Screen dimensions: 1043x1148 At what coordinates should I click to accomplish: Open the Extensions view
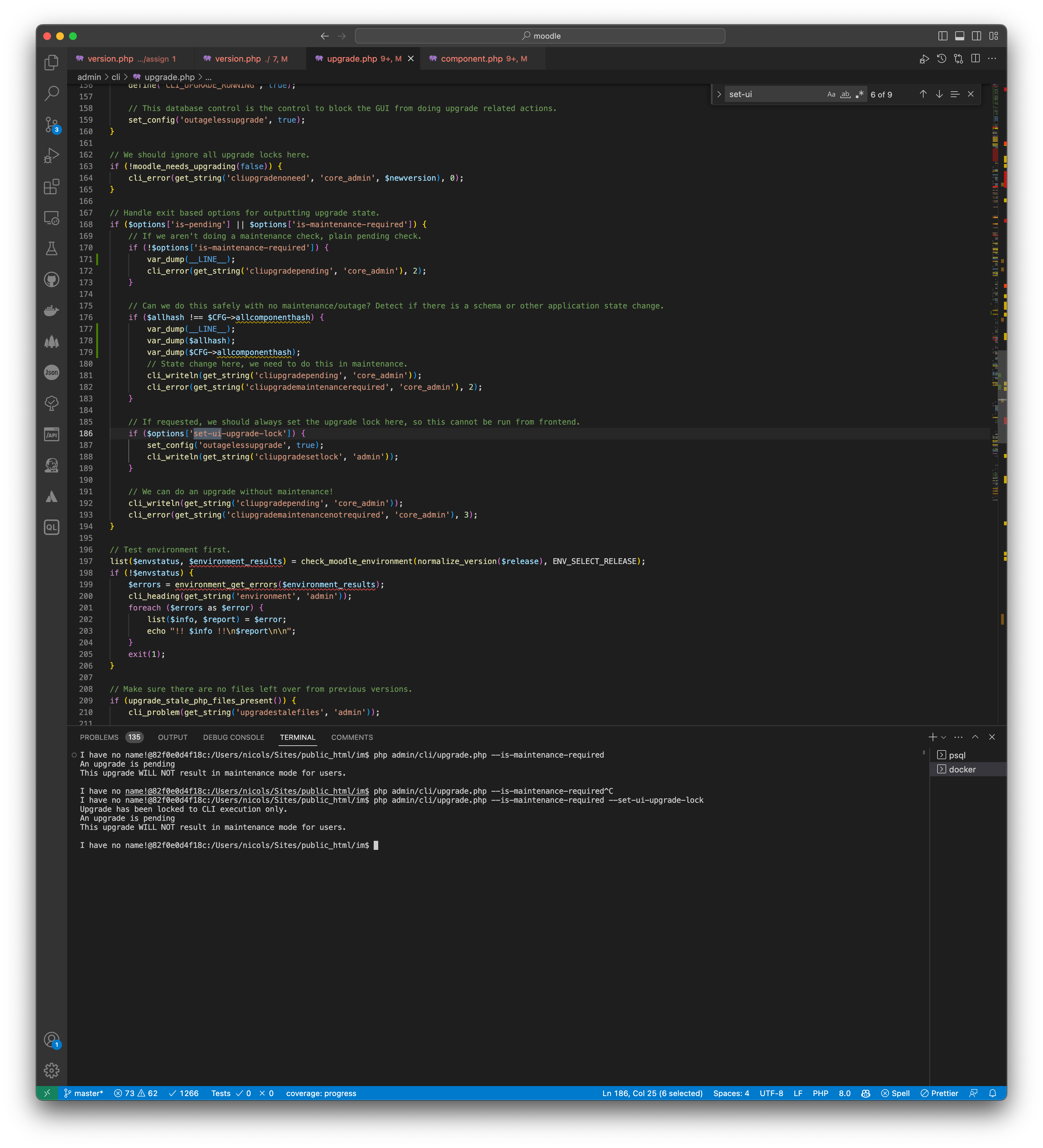[51, 186]
